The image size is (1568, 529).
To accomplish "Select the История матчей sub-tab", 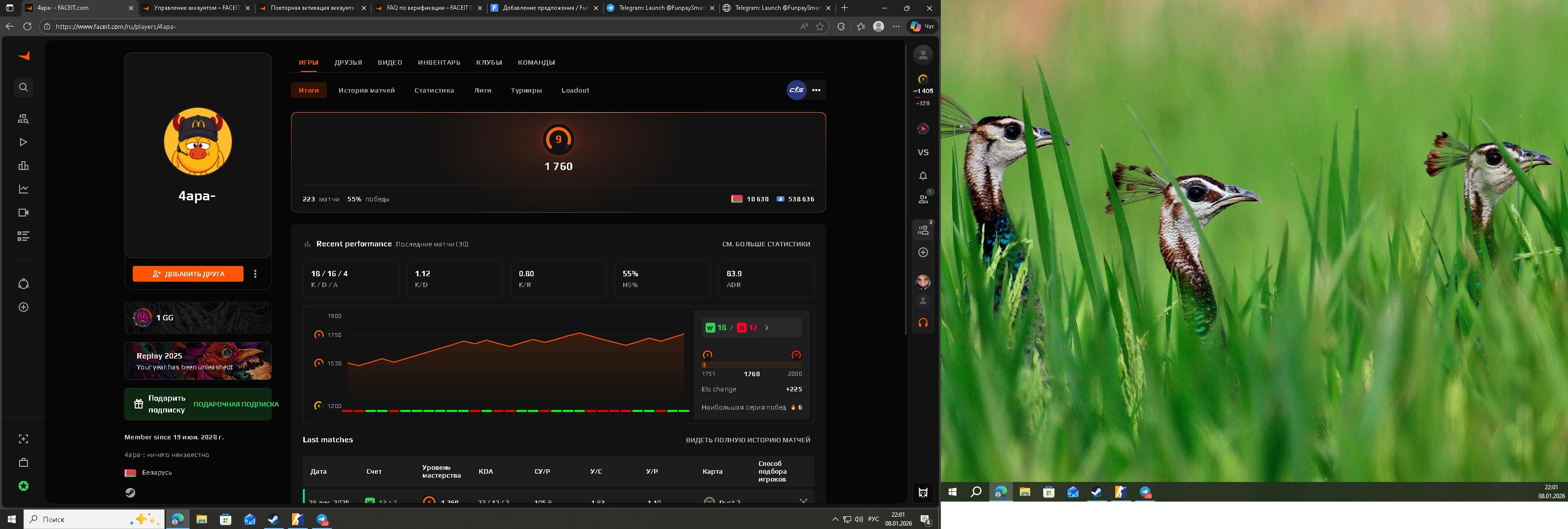I will click(x=367, y=90).
